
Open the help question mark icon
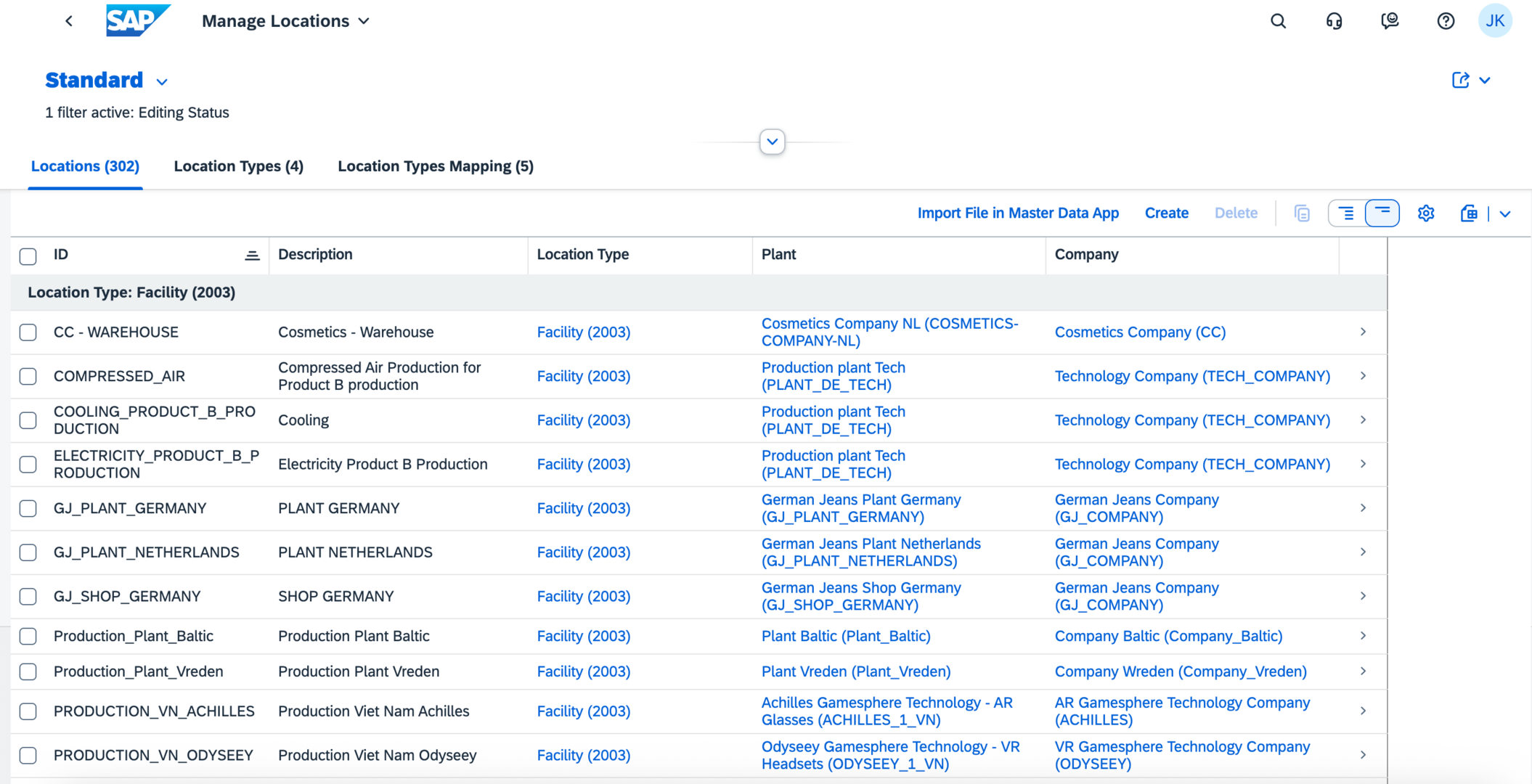pos(1446,21)
